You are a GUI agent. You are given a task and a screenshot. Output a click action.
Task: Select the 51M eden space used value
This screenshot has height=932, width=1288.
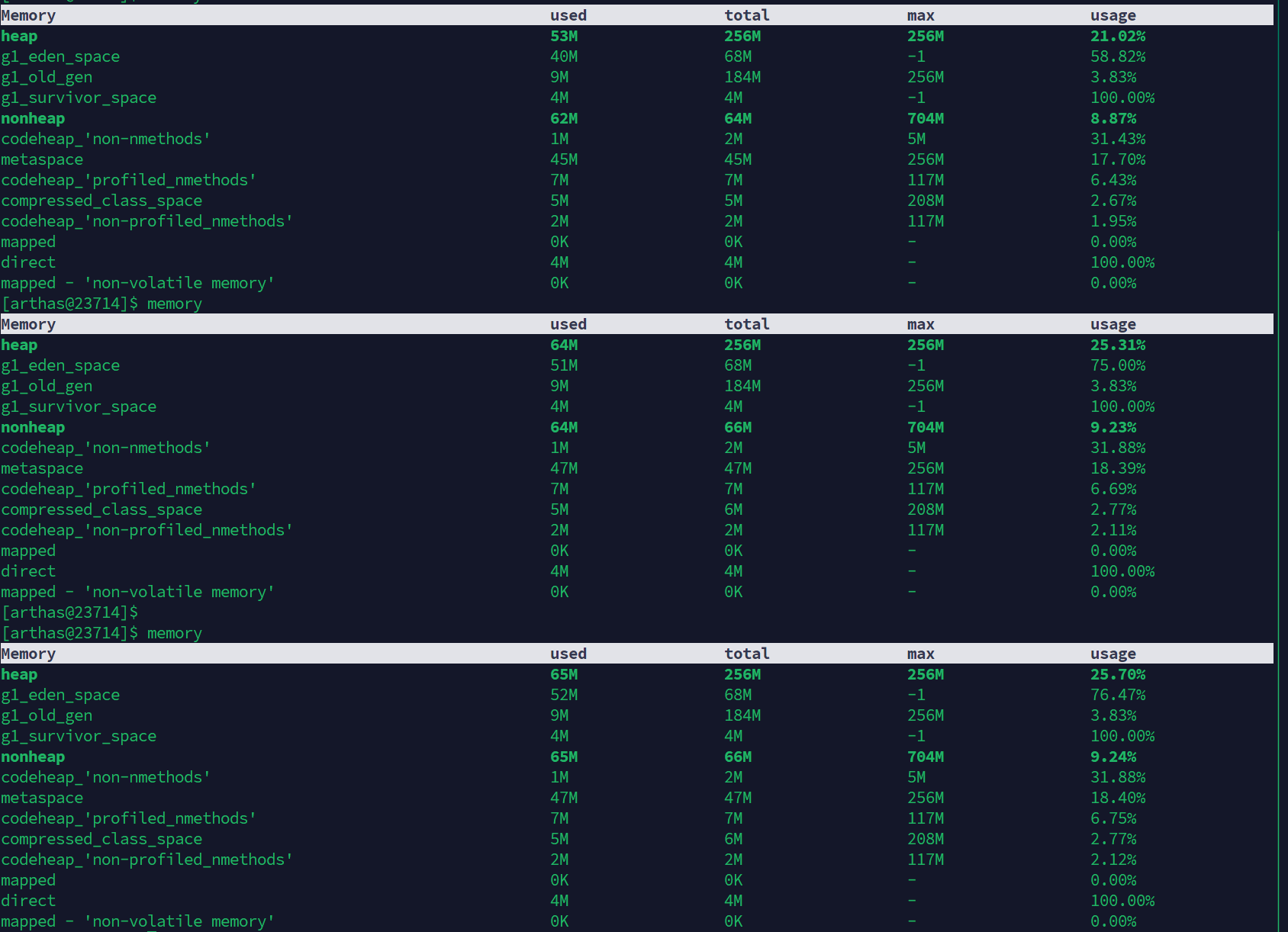point(564,365)
